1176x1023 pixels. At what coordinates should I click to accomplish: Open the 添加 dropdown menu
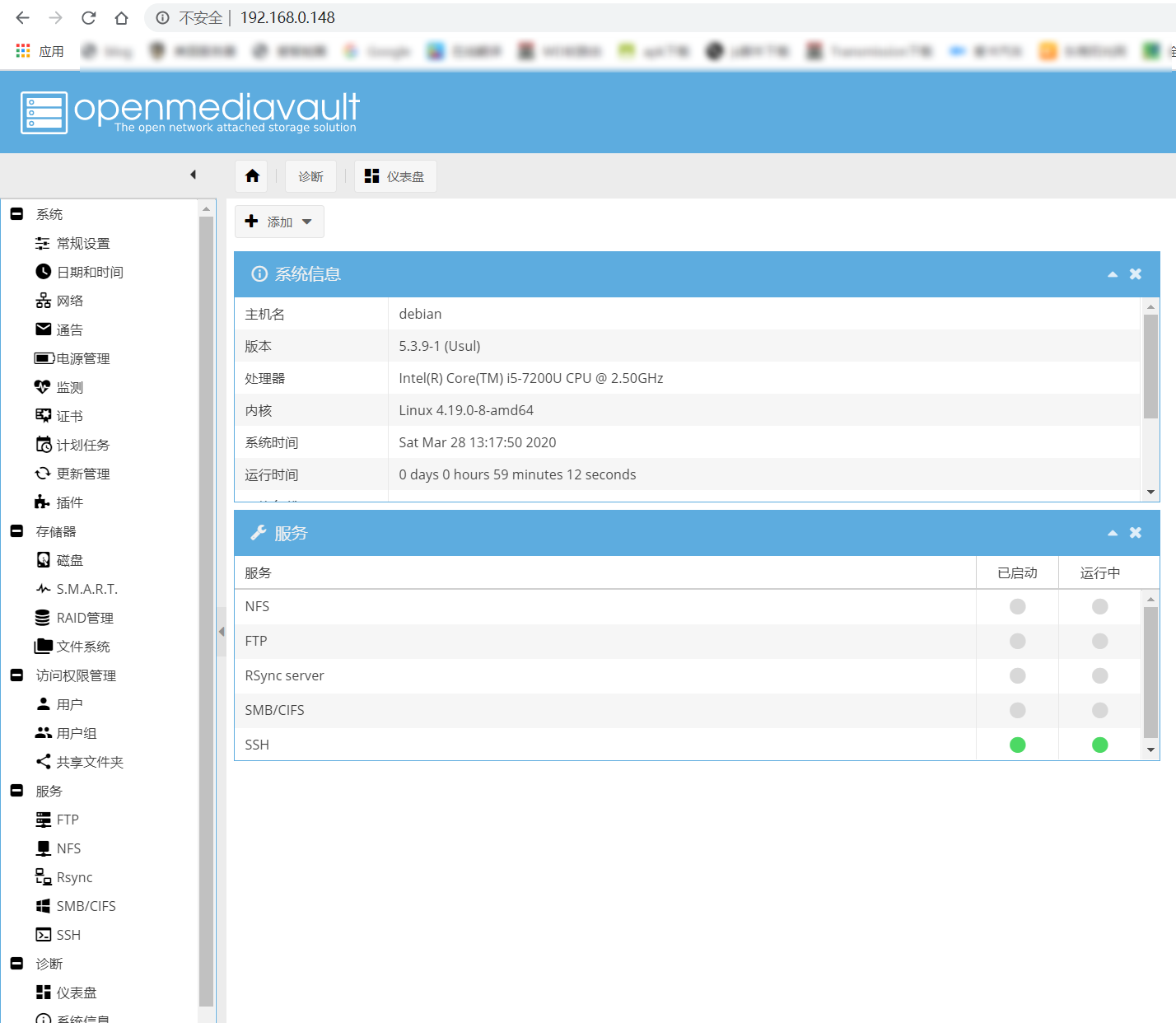(x=279, y=221)
